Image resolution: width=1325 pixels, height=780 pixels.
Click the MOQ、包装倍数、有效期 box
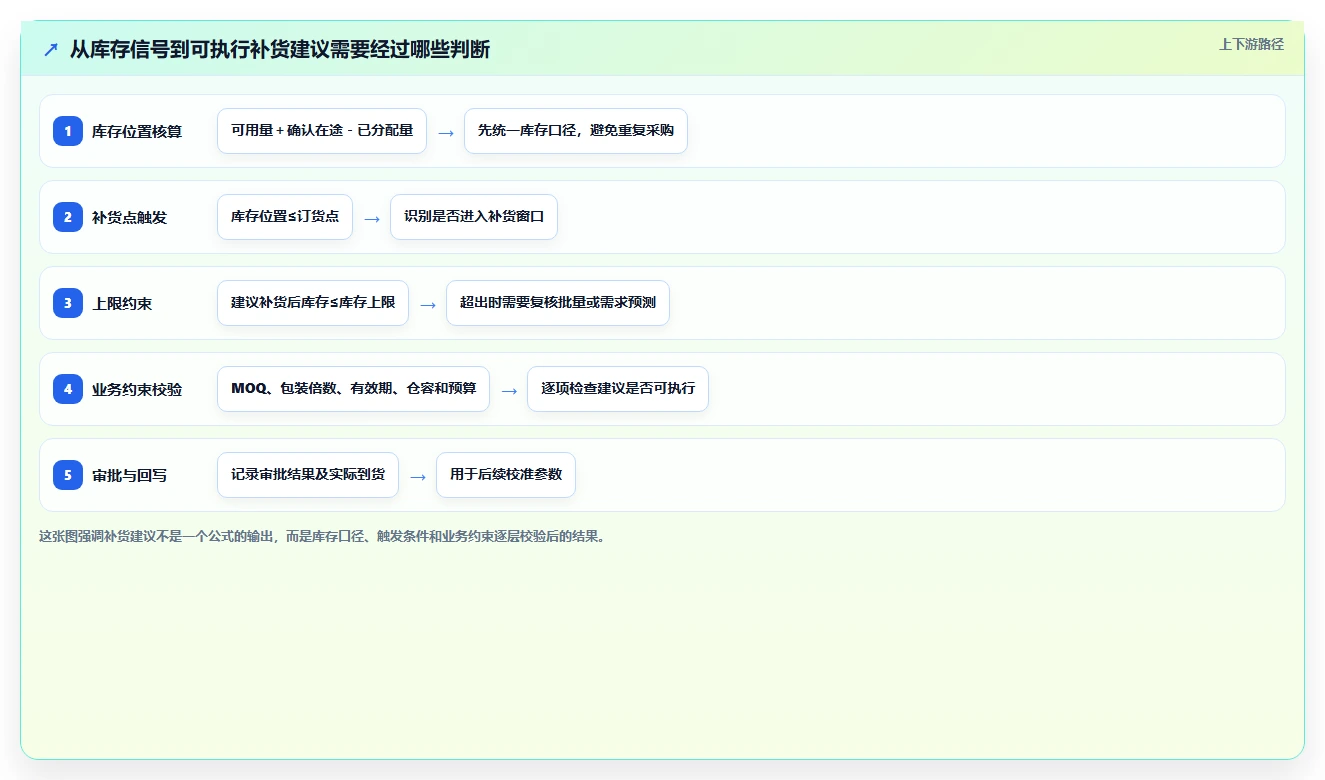pyautogui.click(x=353, y=389)
